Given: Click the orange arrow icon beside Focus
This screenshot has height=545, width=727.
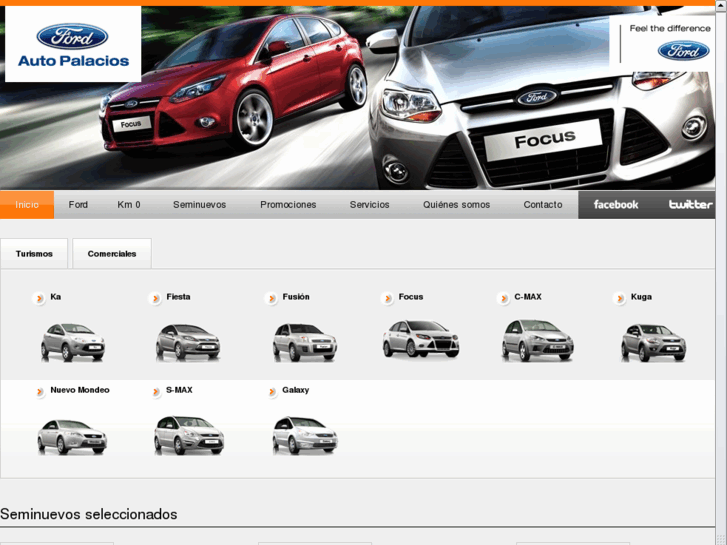Looking at the screenshot, I should 388,298.
